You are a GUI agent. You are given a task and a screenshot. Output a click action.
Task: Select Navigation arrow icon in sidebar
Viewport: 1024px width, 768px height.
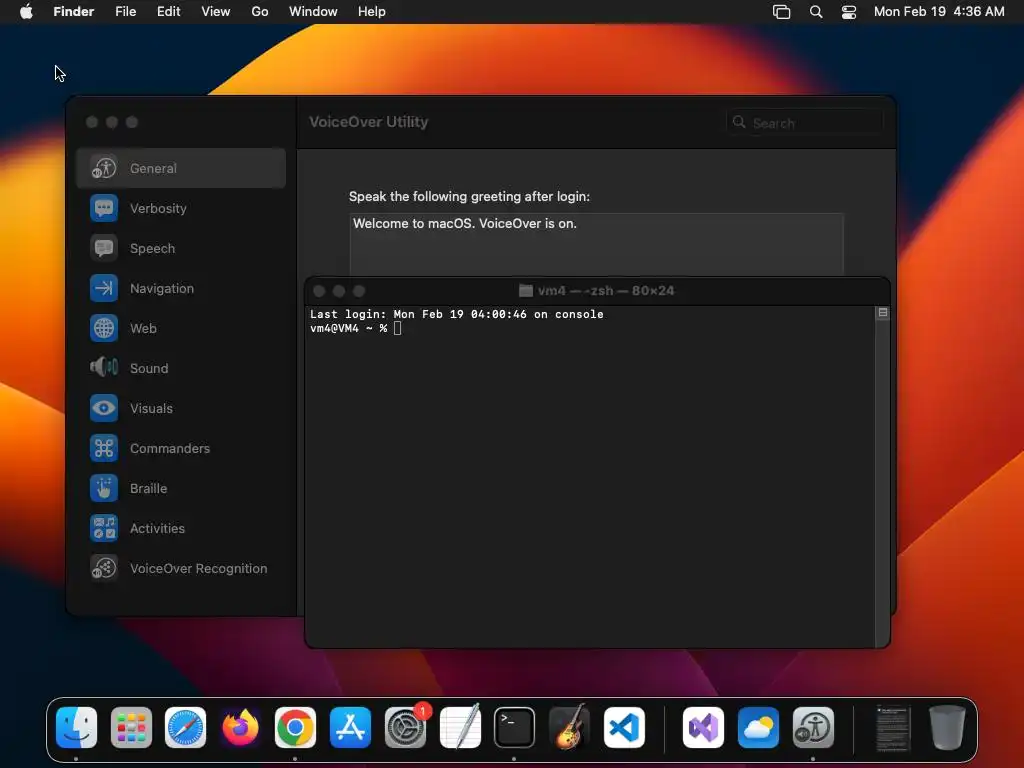104,288
